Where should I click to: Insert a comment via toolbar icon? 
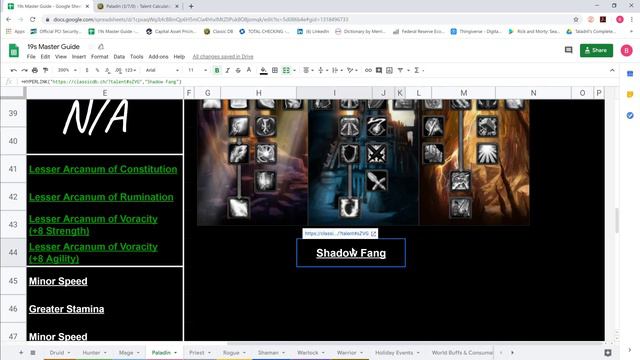tap(379, 70)
